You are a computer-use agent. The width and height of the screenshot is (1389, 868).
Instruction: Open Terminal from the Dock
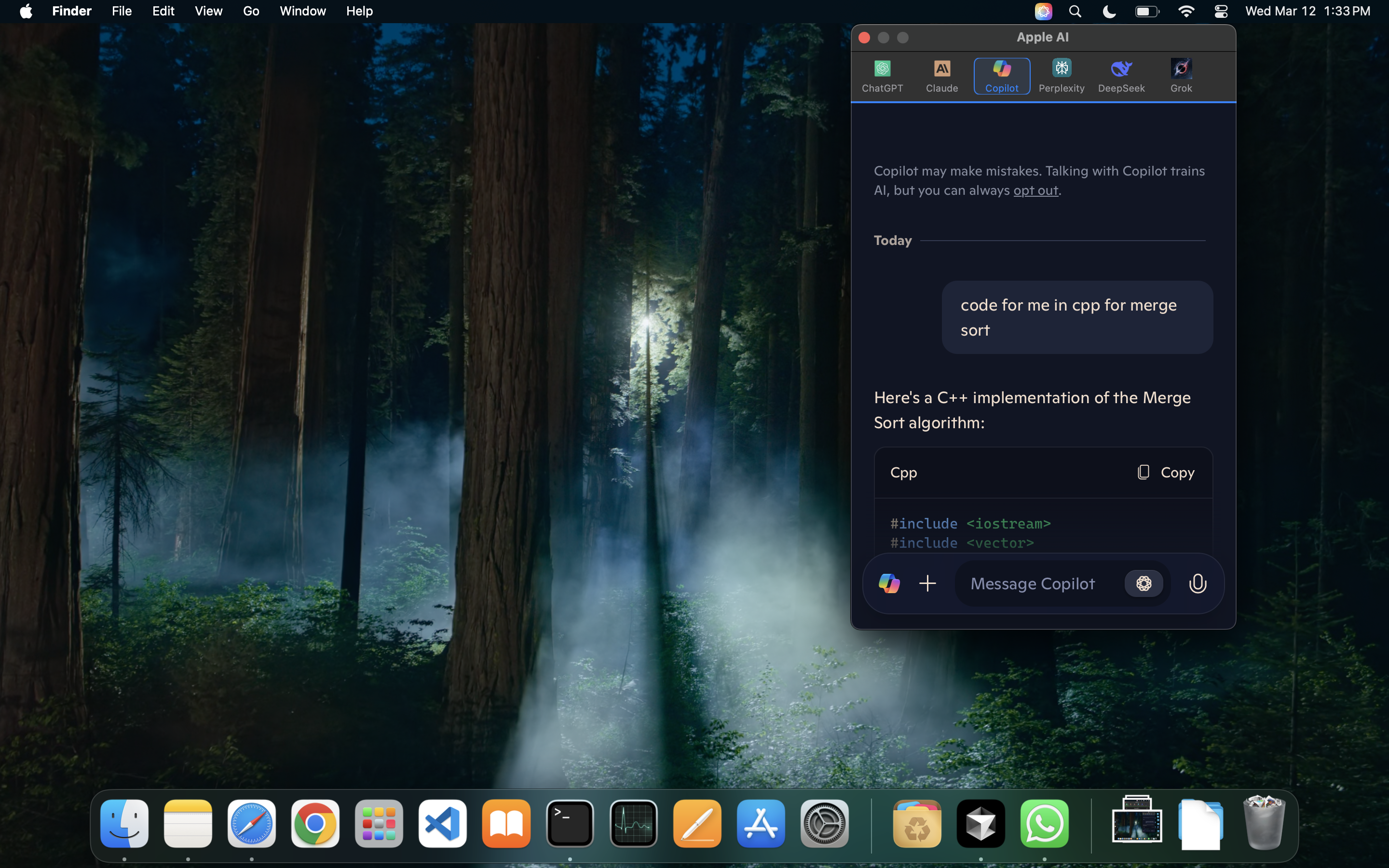[x=570, y=823]
